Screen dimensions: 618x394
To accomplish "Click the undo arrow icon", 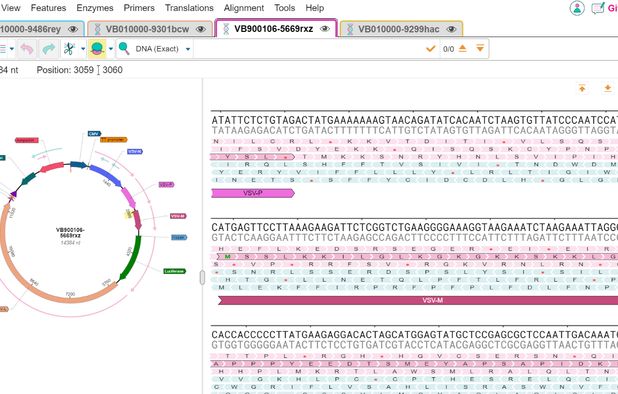I will 27,49.
